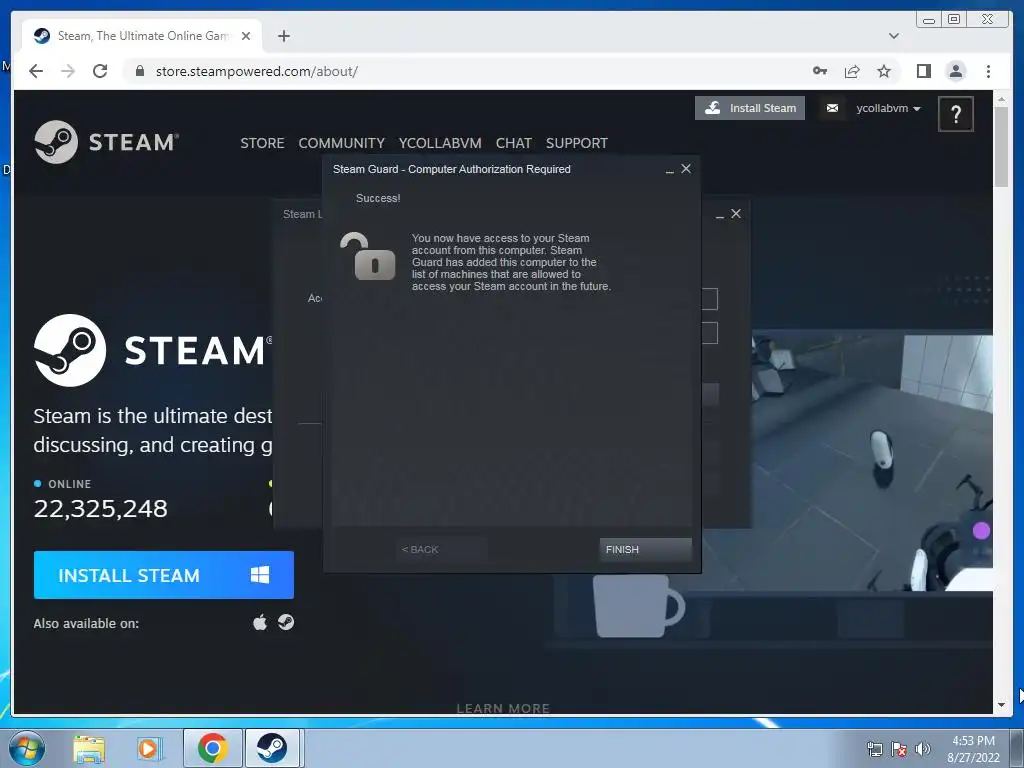Bookmark this page with the star icon

click(x=884, y=71)
